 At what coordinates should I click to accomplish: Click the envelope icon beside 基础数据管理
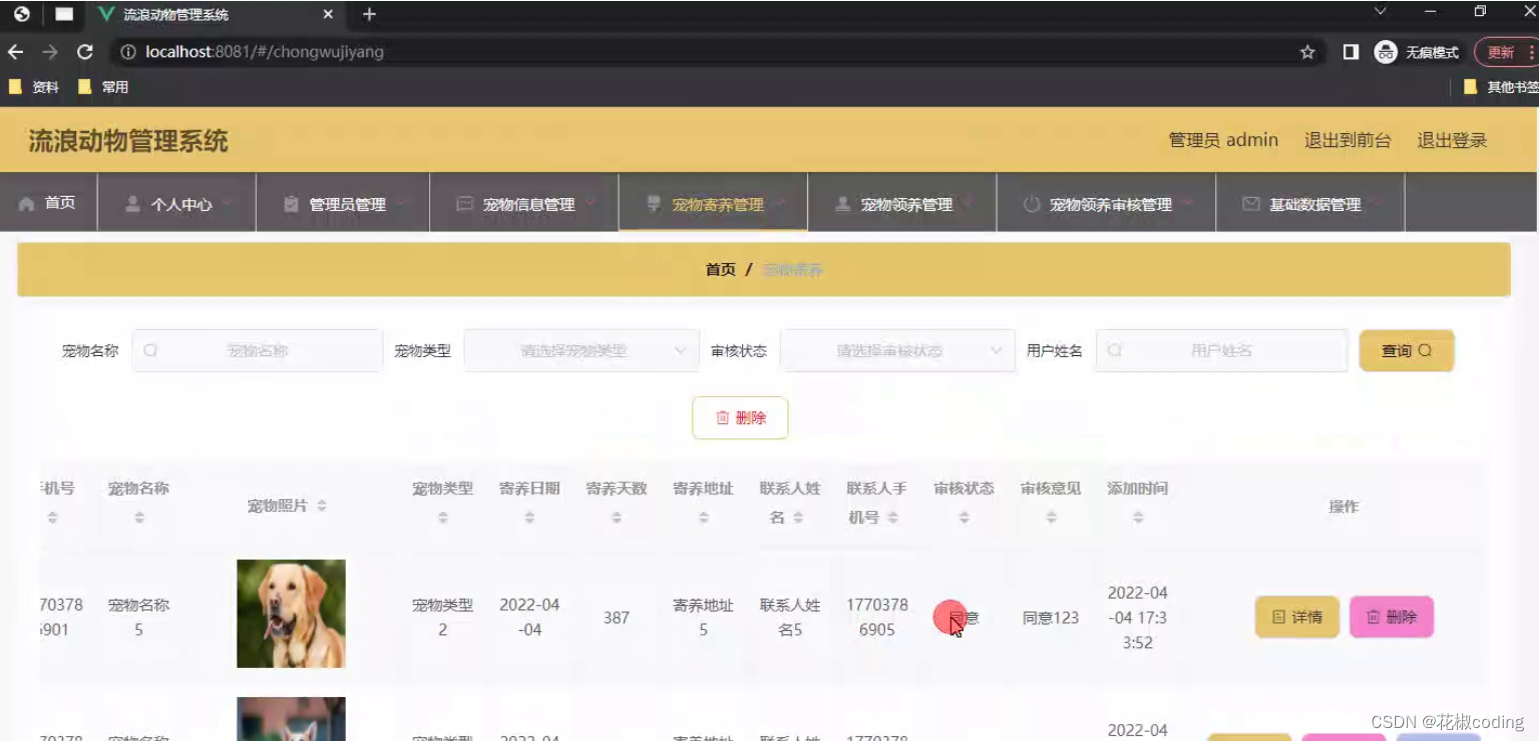coord(1250,203)
